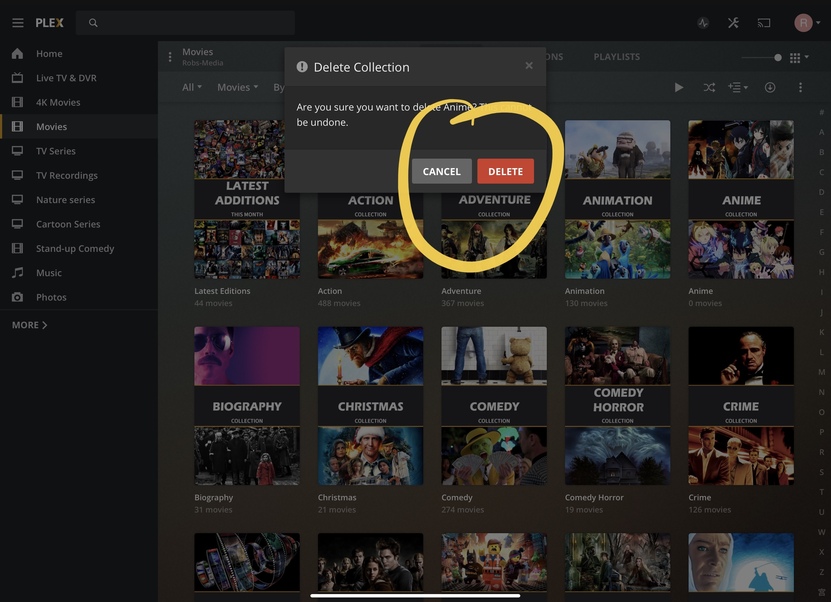Click the cast to device icon

click(x=764, y=23)
